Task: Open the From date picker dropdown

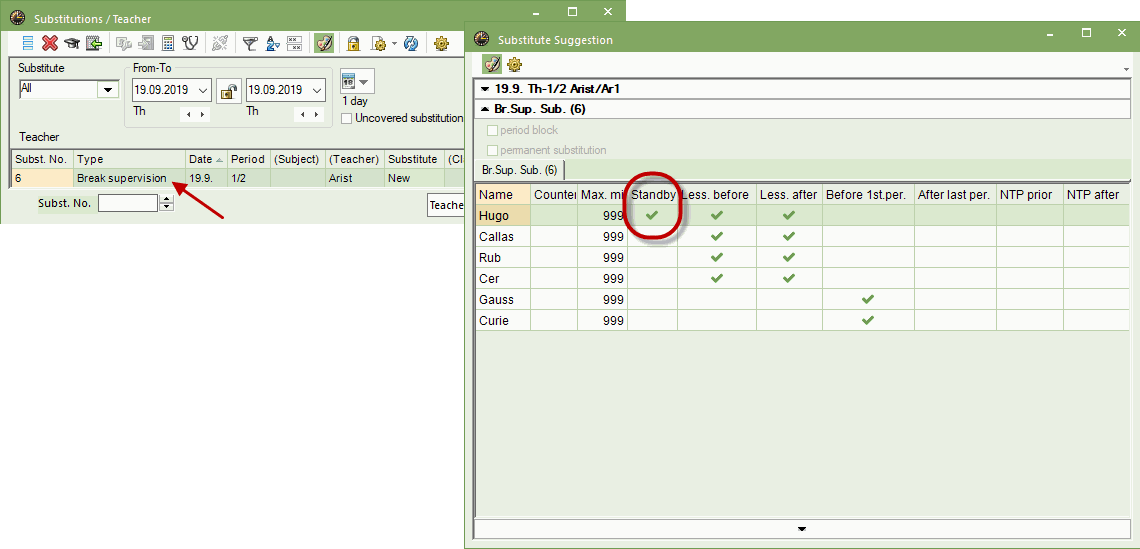Action: coord(203,91)
